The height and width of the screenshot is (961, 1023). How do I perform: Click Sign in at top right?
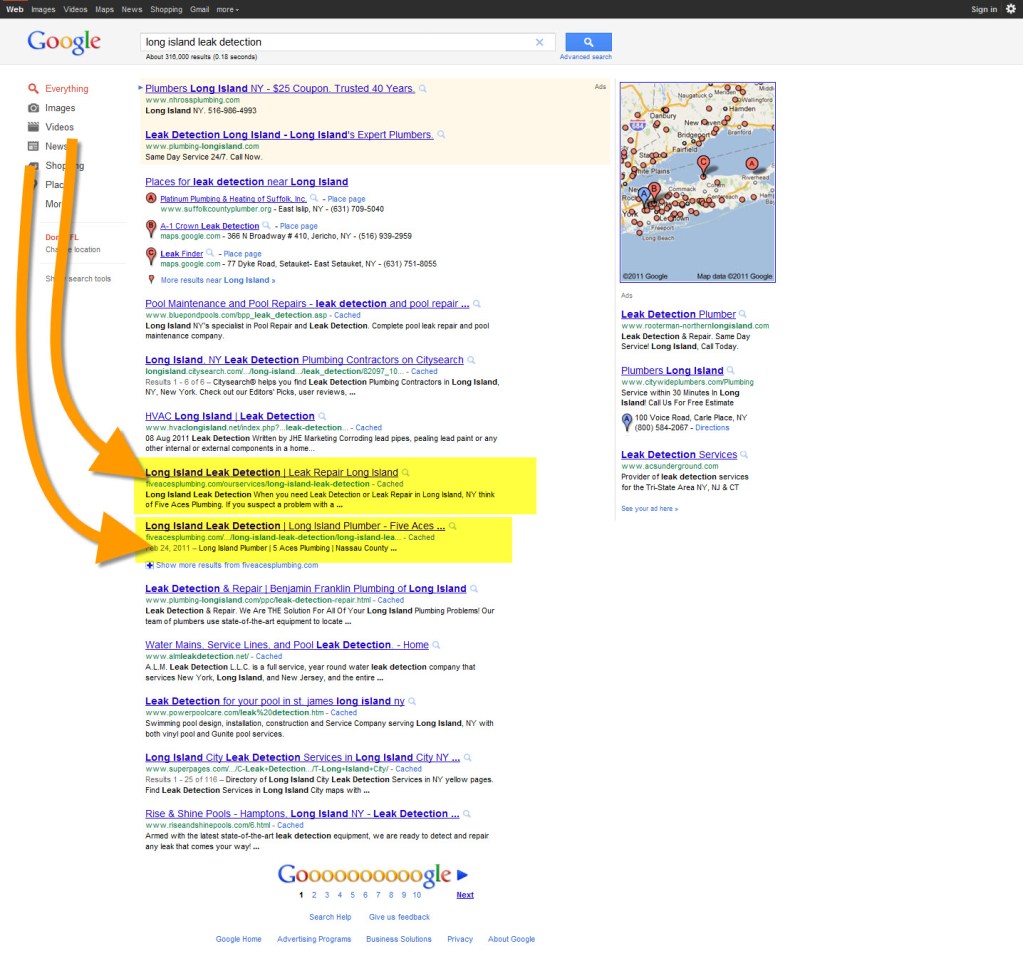[x=984, y=9]
